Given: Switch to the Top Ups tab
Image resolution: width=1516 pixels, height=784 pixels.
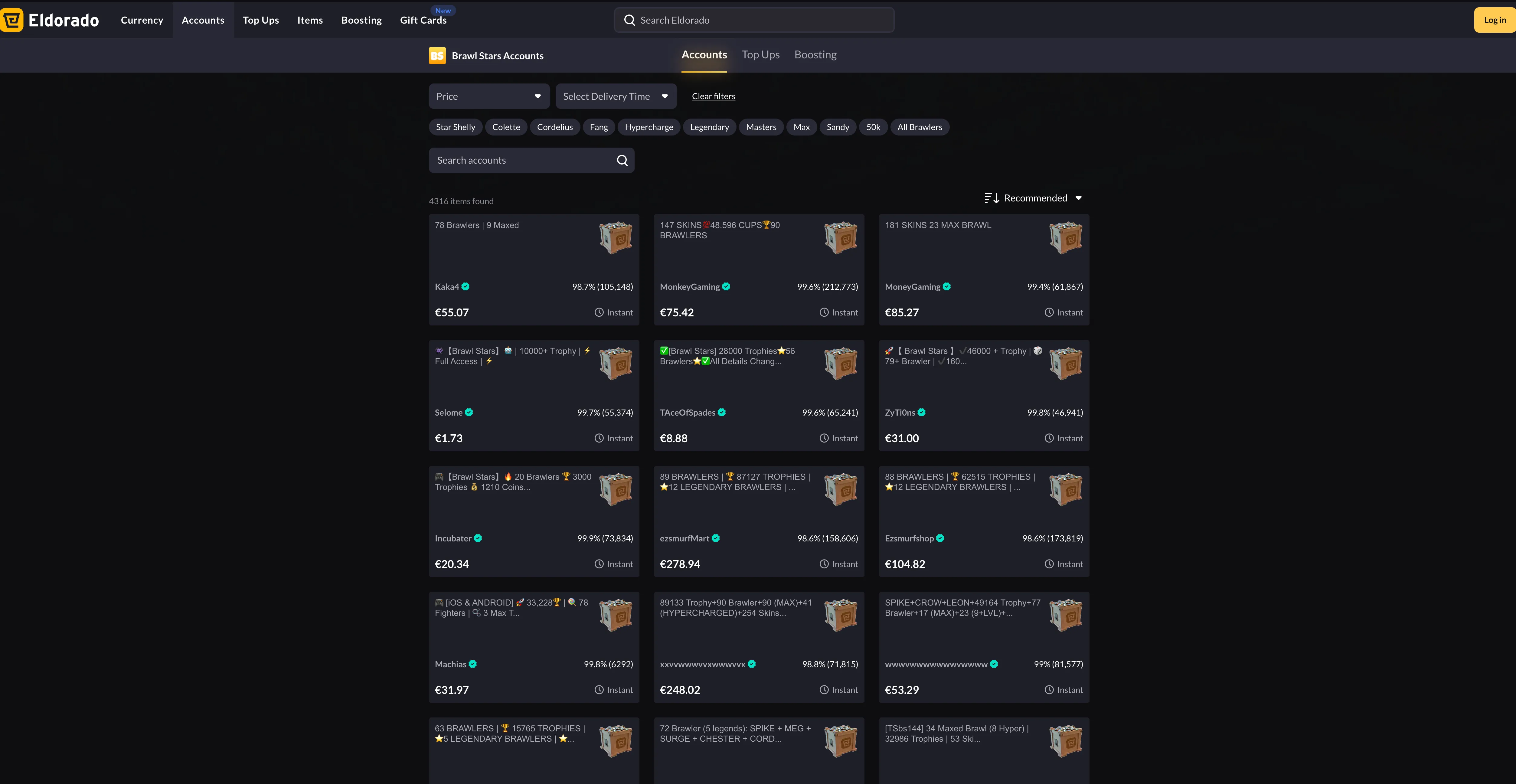Looking at the screenshot, I should (760, 55).
